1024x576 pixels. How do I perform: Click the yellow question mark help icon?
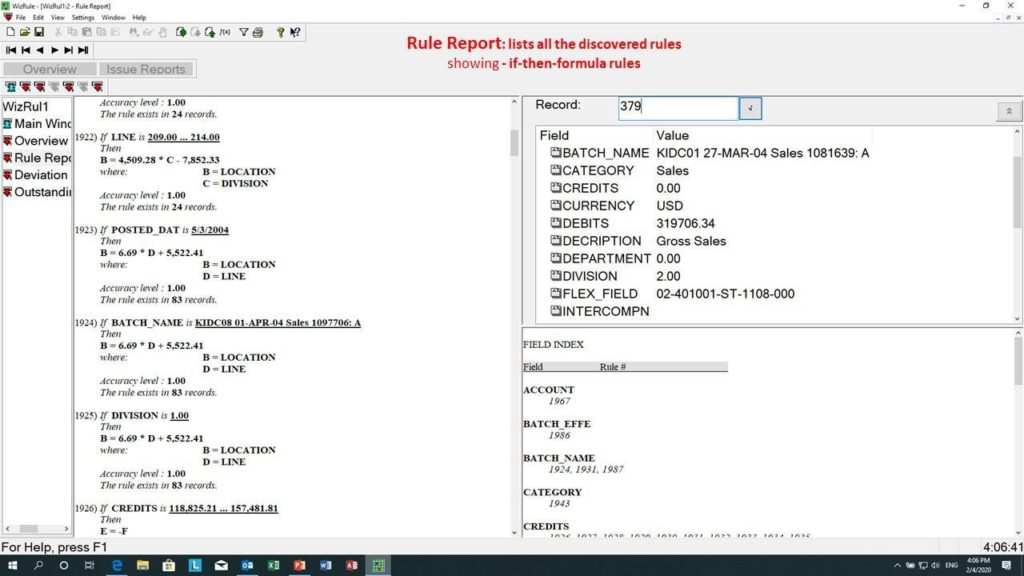[280, 32]
